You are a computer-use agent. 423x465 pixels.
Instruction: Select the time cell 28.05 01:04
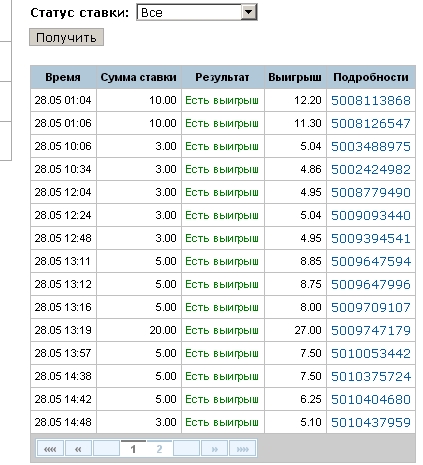[x=63, y=100]
